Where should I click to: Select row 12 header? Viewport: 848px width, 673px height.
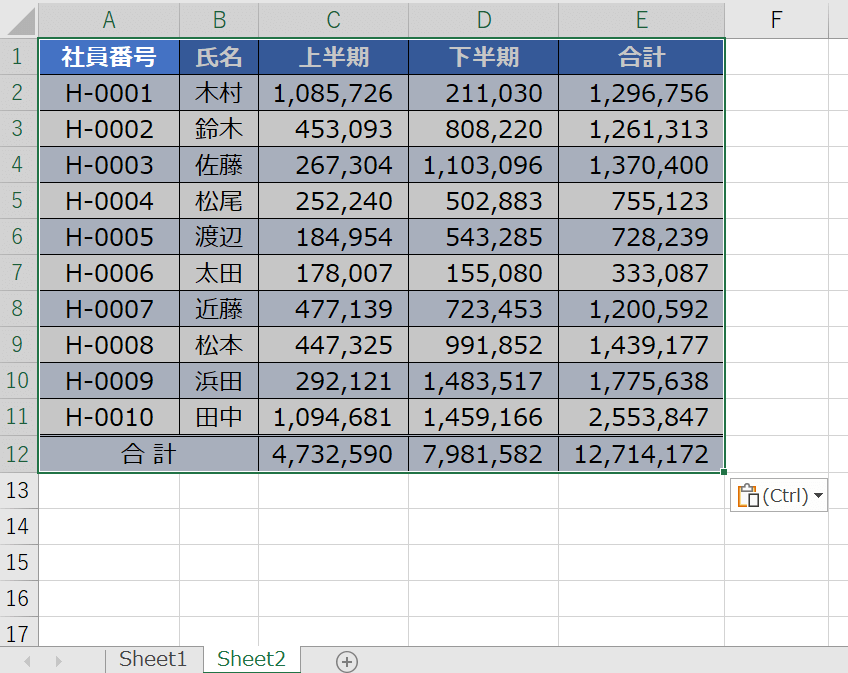tap(19, 454)
